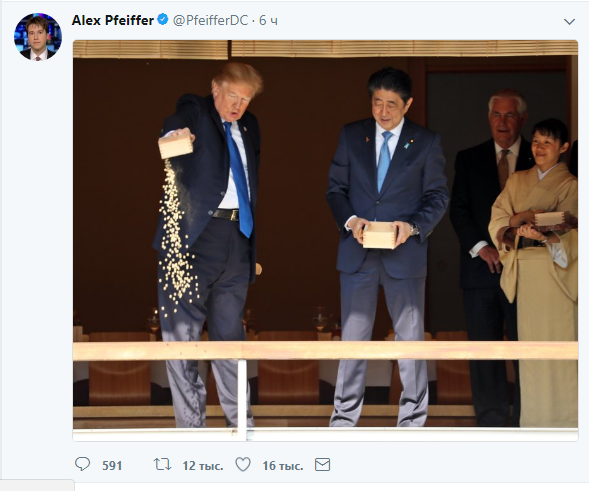Click the "12 тыс." retweet count
The width and height of the screenshot is (589, 491).
(203, 466)
